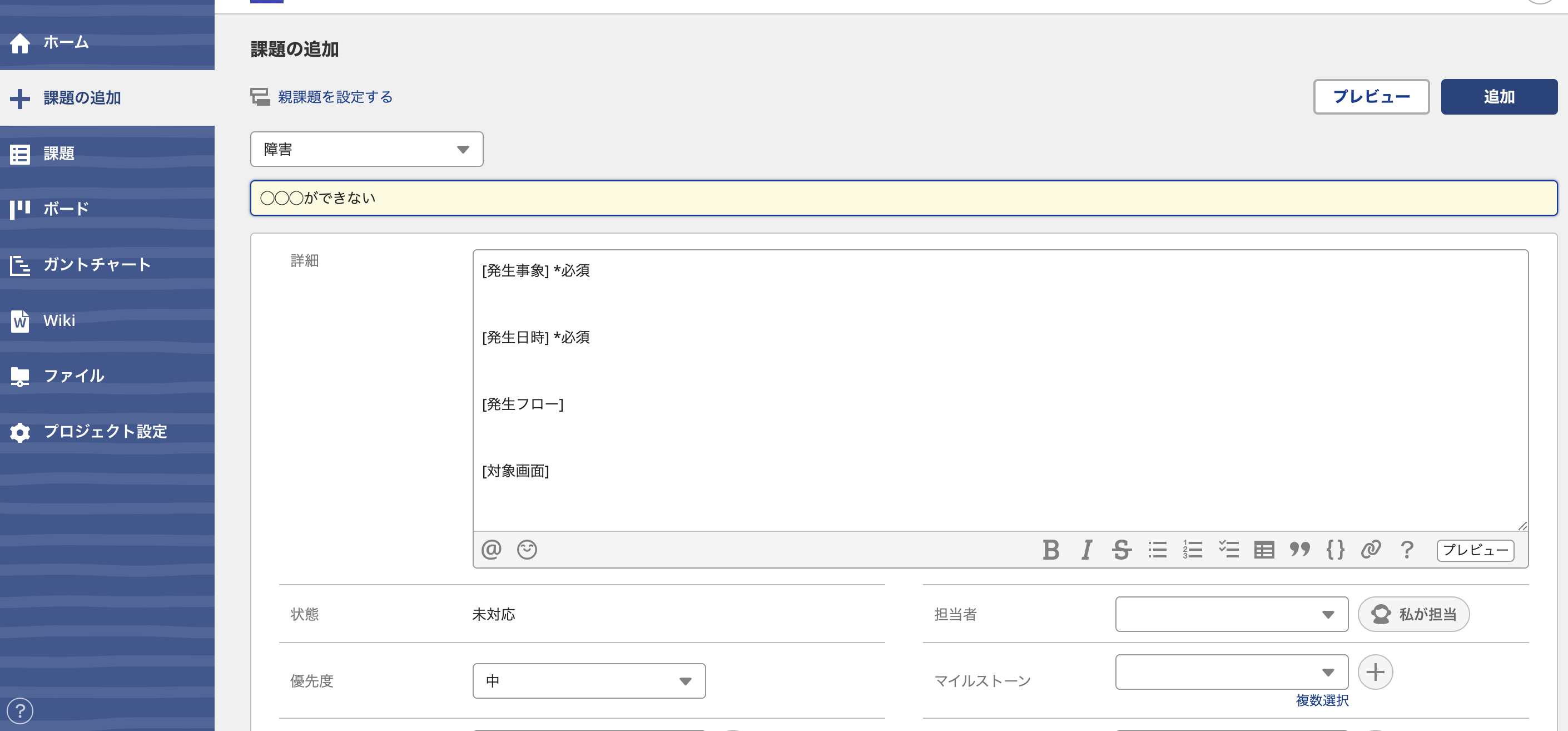The width and height of the screenshot is (1568, 731).
Task: Open the 担当者 assignee dropdown
Action: click(x=1232, y=614)
